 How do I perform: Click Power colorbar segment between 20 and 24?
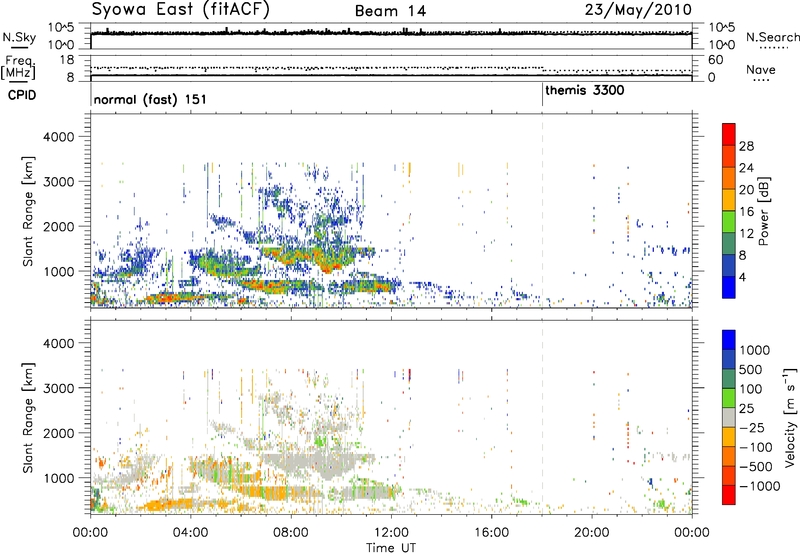[729, 178]
